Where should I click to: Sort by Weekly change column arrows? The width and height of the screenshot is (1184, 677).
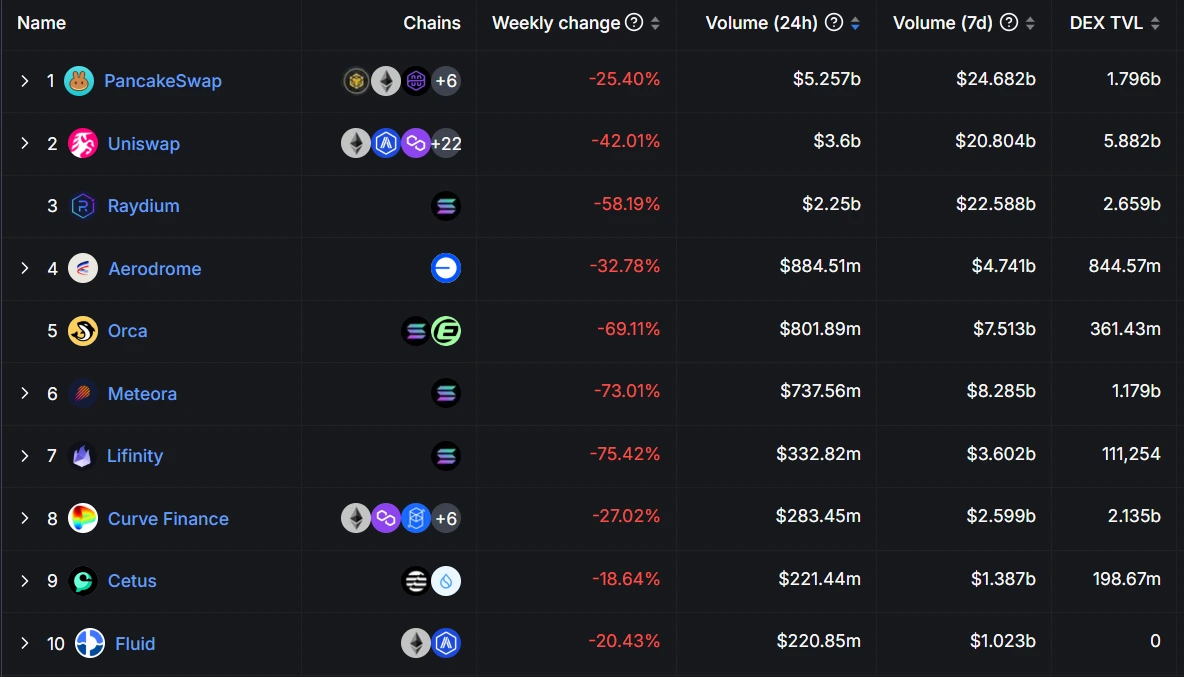pyautogui.click(x=655, y=23)
